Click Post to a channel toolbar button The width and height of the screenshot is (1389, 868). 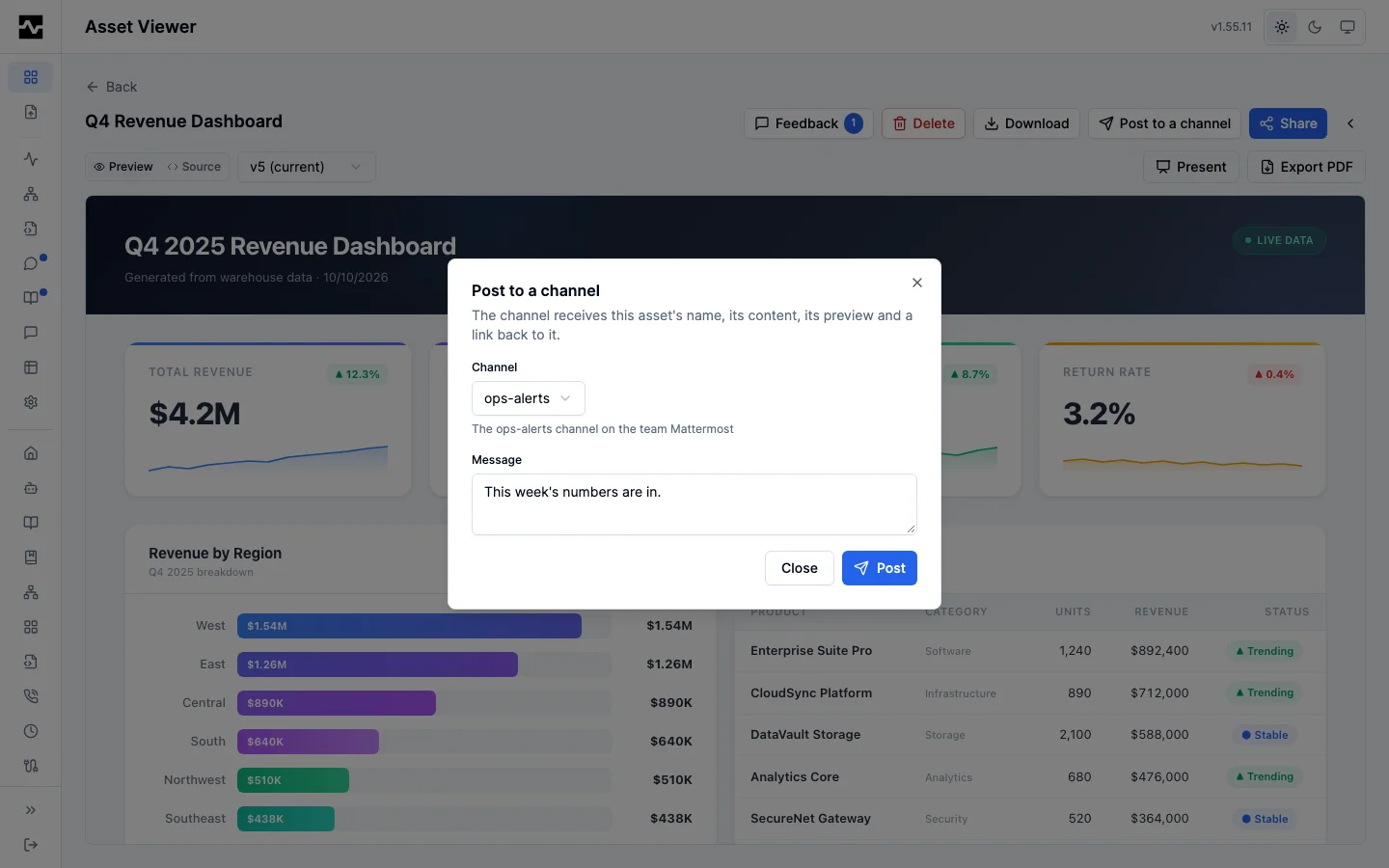pyautogui.click(x=1164, y=123)
